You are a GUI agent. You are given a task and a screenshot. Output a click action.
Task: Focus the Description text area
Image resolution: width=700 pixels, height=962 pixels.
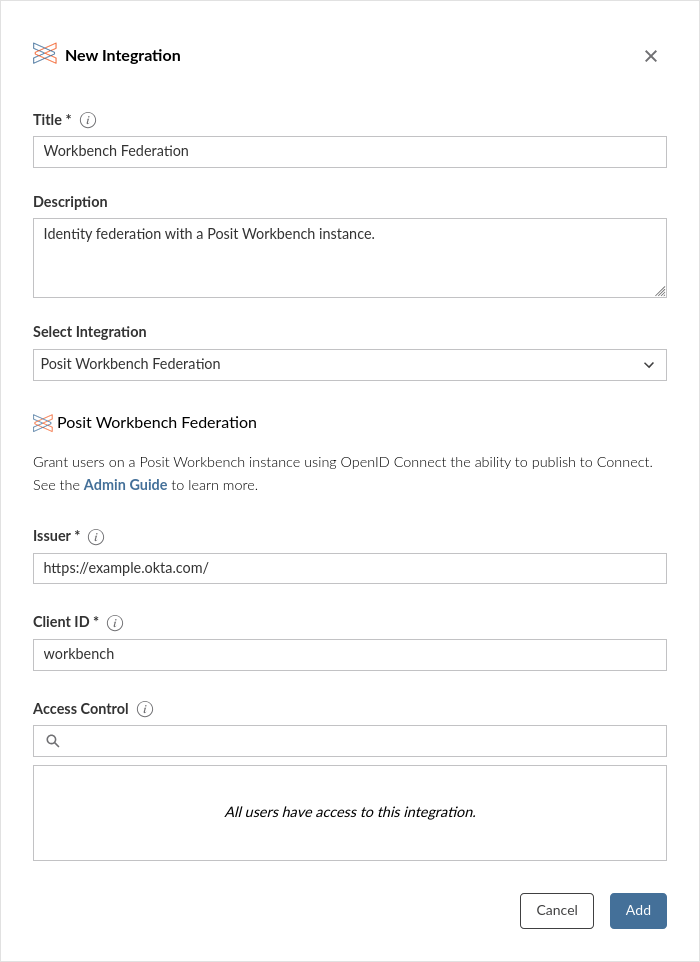[x=350, y=255]
